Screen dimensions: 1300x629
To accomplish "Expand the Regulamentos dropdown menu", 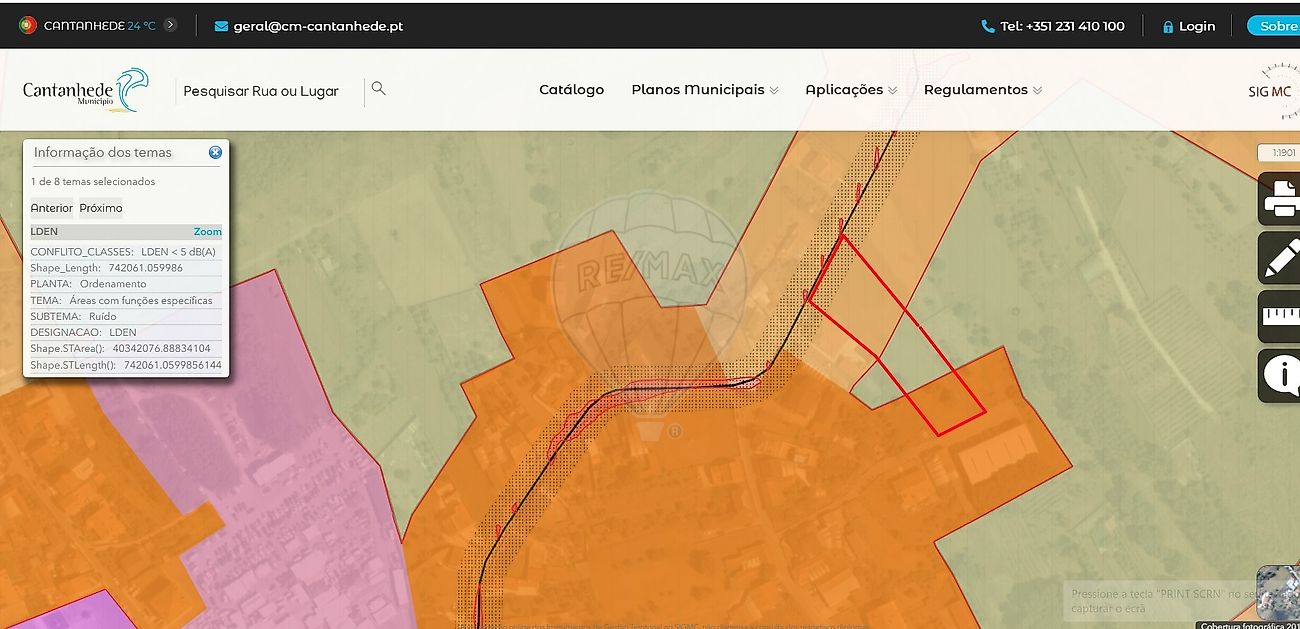I will coord(983,90).
